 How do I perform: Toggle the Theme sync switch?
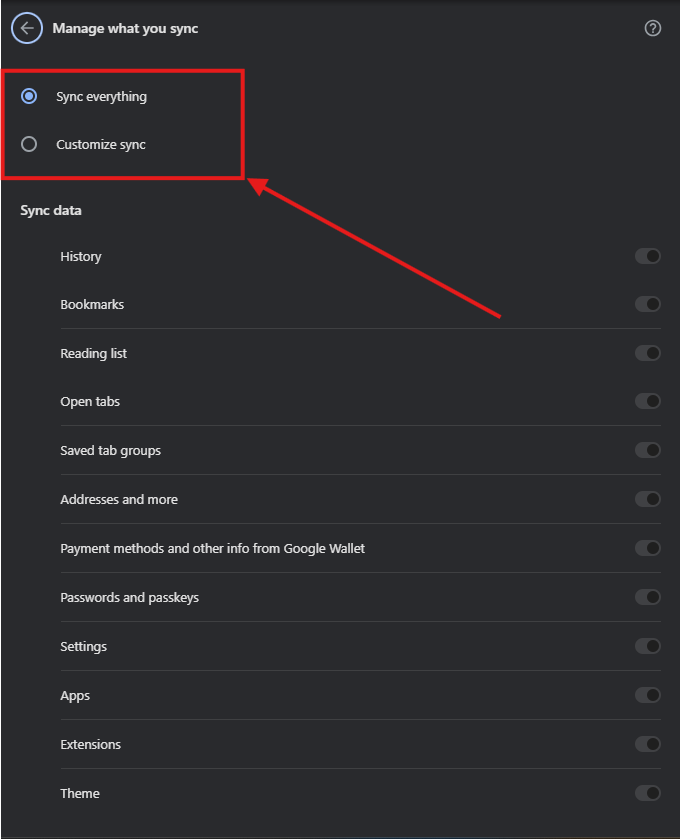point(647,793)
